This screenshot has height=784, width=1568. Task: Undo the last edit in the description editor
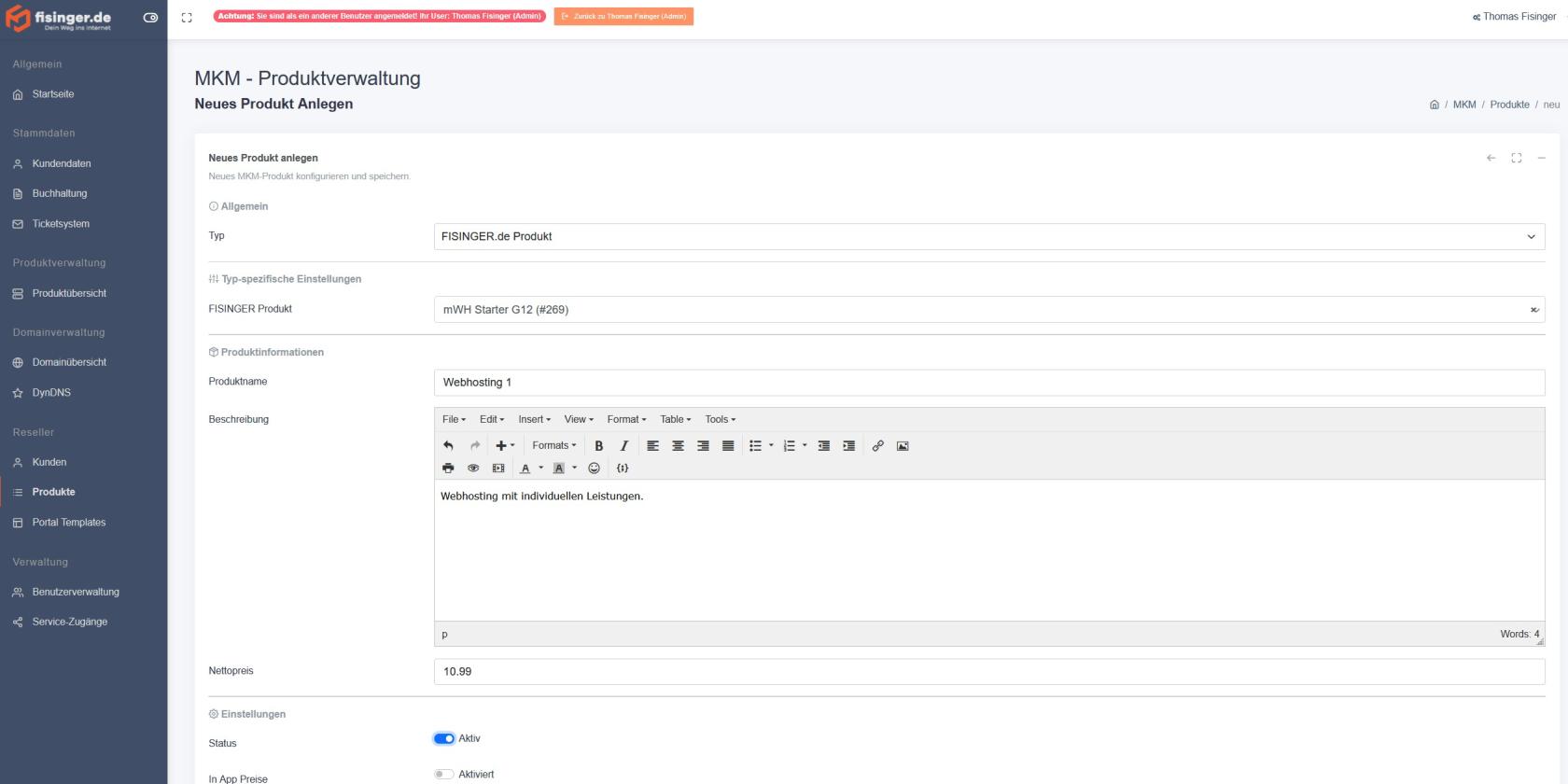(448, 446)
